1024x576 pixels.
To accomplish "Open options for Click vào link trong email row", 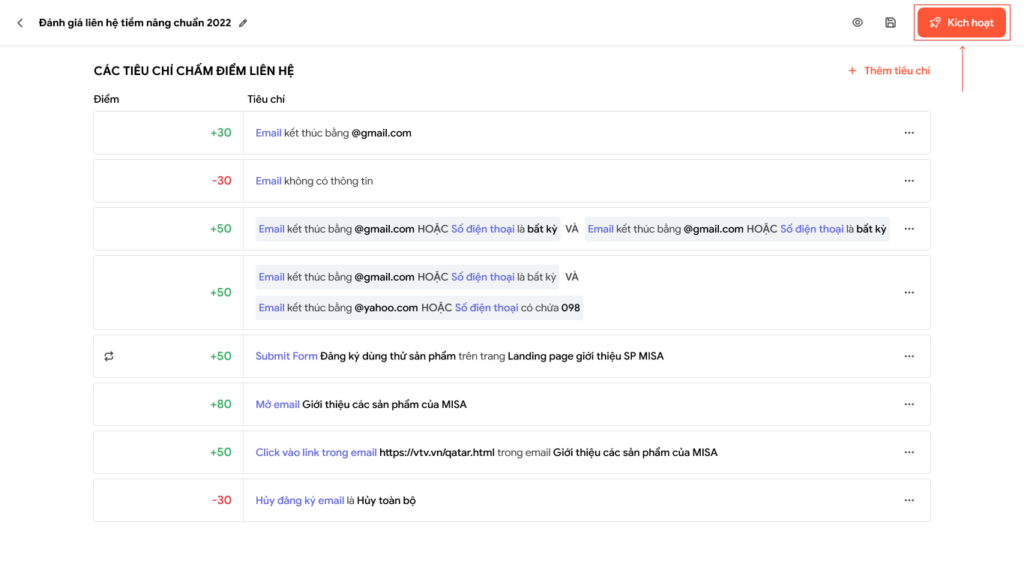I will (x=909, y=452).
